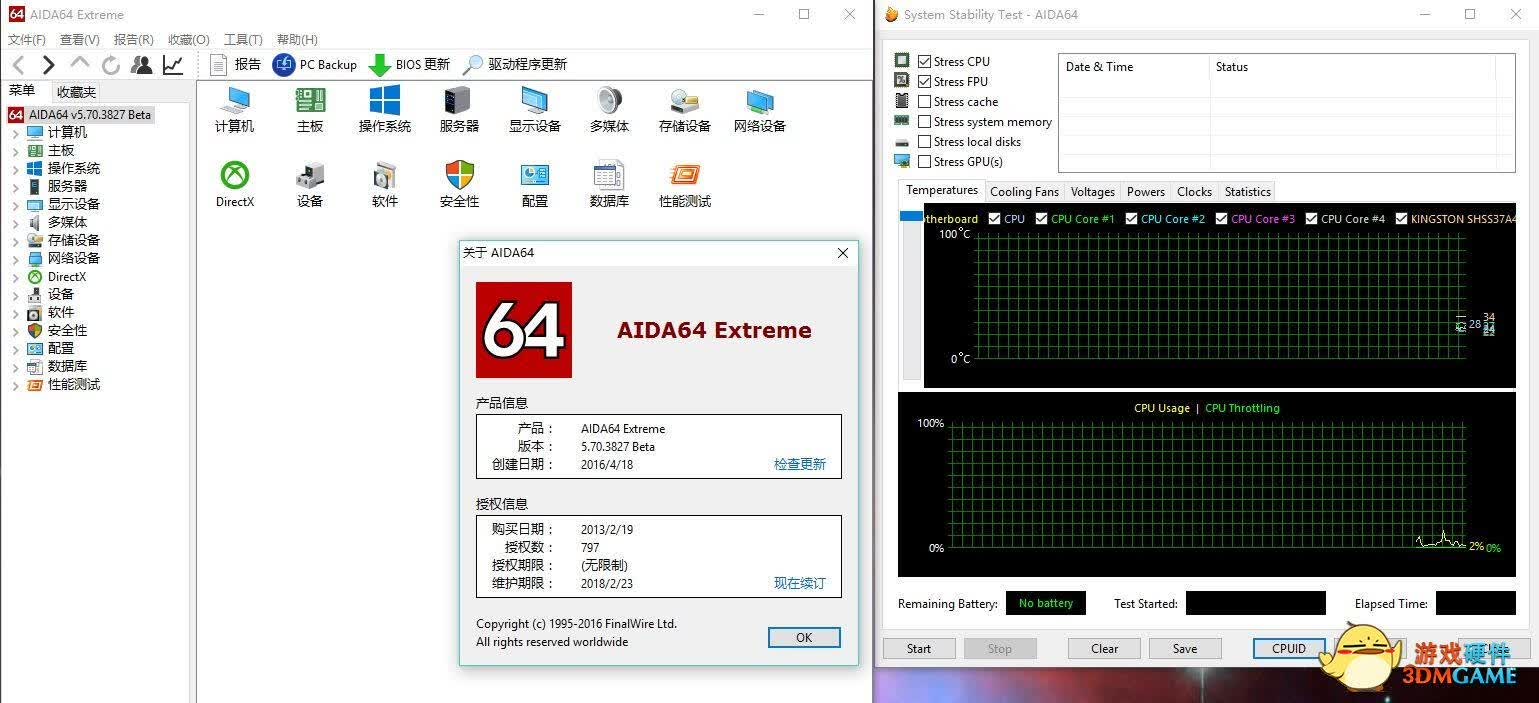Open the 性能测试 benchmark icon
This screenshot has width=1539, height=703.
coord(685,176)
